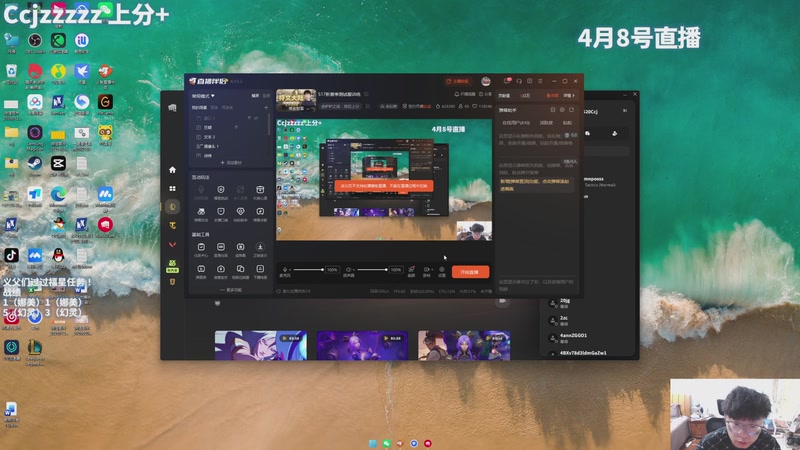Screen dimensions: 800x450
Task: Open the third tool under 基础工具
Action: coord(240,249)
